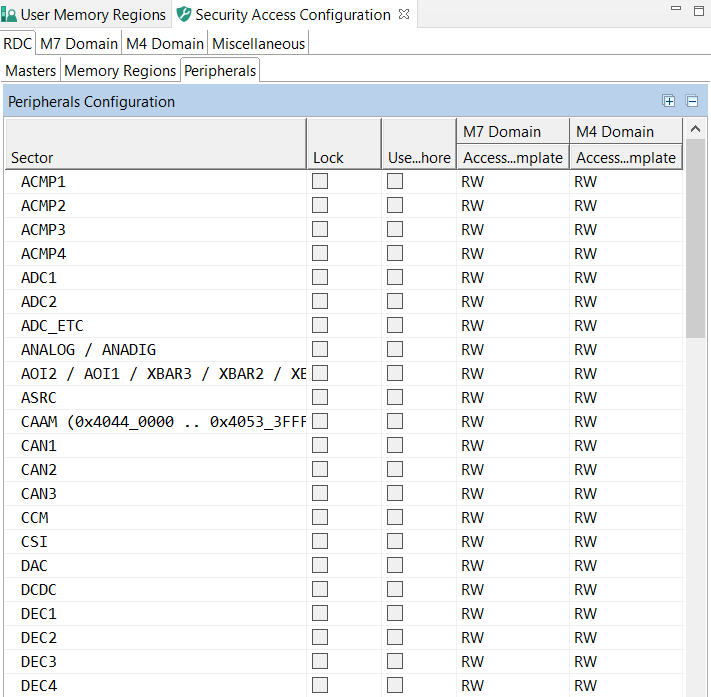Collapse all rows in Peripherals Configuration
This screenshot has height=697, width=711.
coord(691,101)
